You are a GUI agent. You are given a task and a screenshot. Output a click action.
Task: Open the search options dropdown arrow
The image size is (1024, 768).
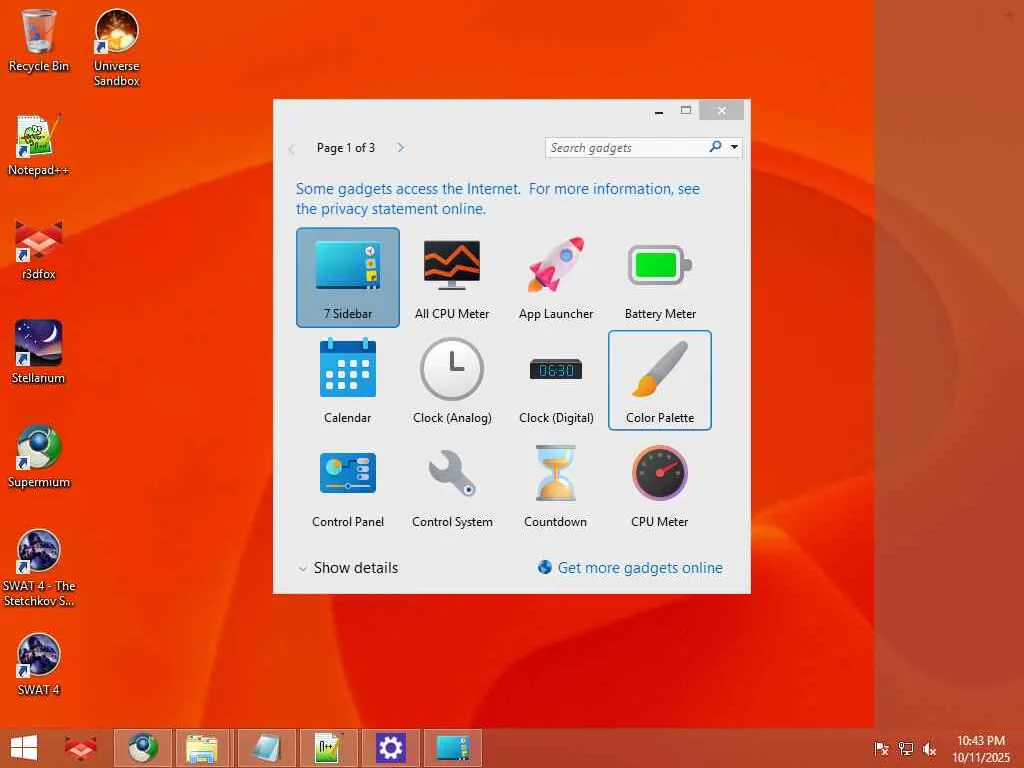click(735, 147)
